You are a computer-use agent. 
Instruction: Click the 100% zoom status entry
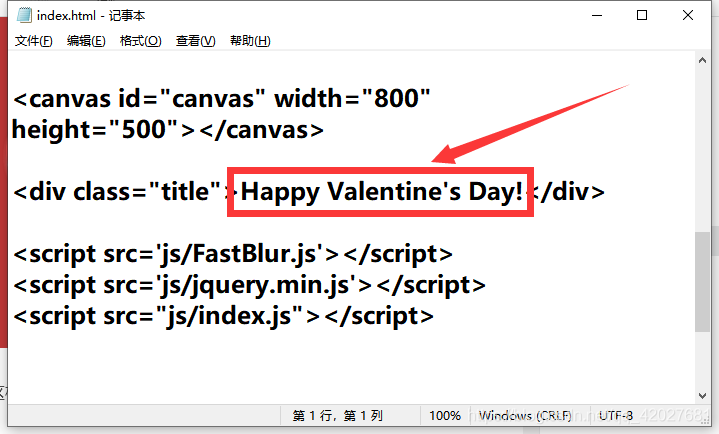coord(445,416)
